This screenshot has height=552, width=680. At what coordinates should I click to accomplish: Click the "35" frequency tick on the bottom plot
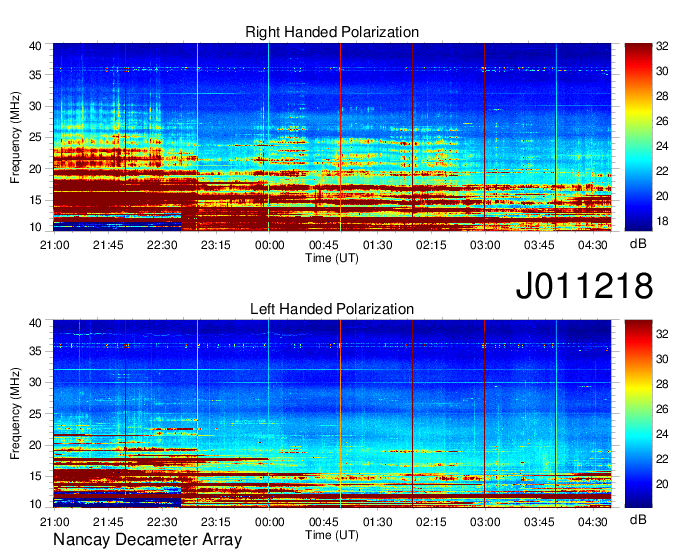35,351
